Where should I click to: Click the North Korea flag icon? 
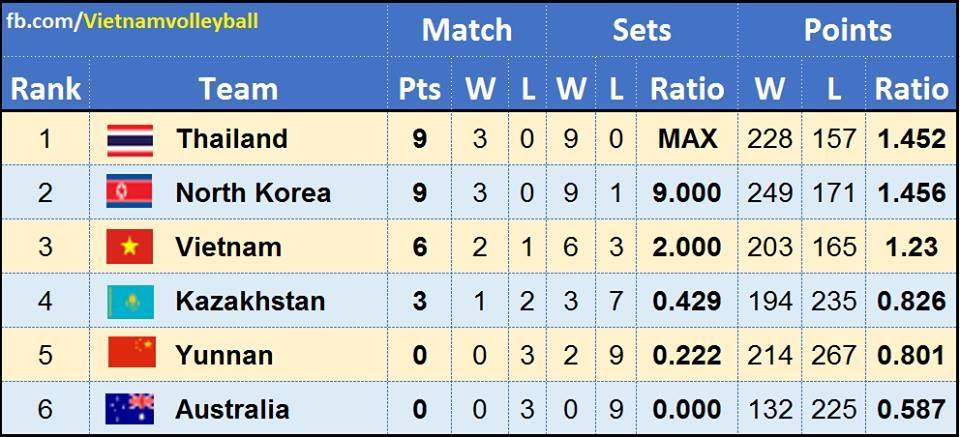[x=130, y=192]
